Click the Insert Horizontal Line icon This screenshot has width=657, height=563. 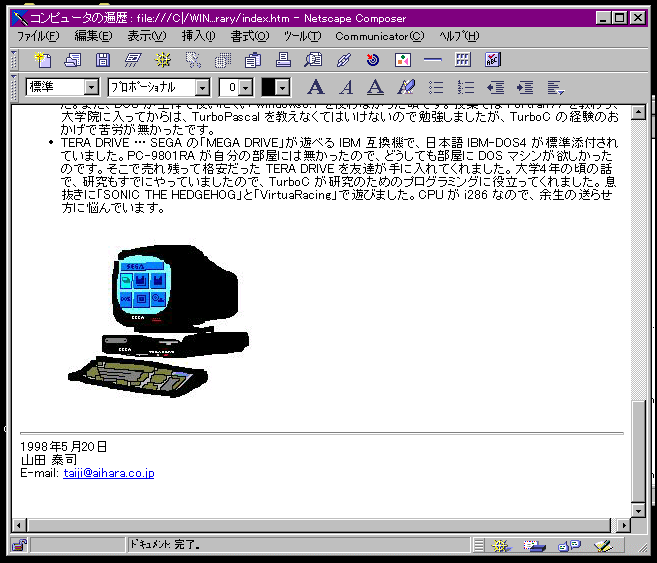[433, 60]
